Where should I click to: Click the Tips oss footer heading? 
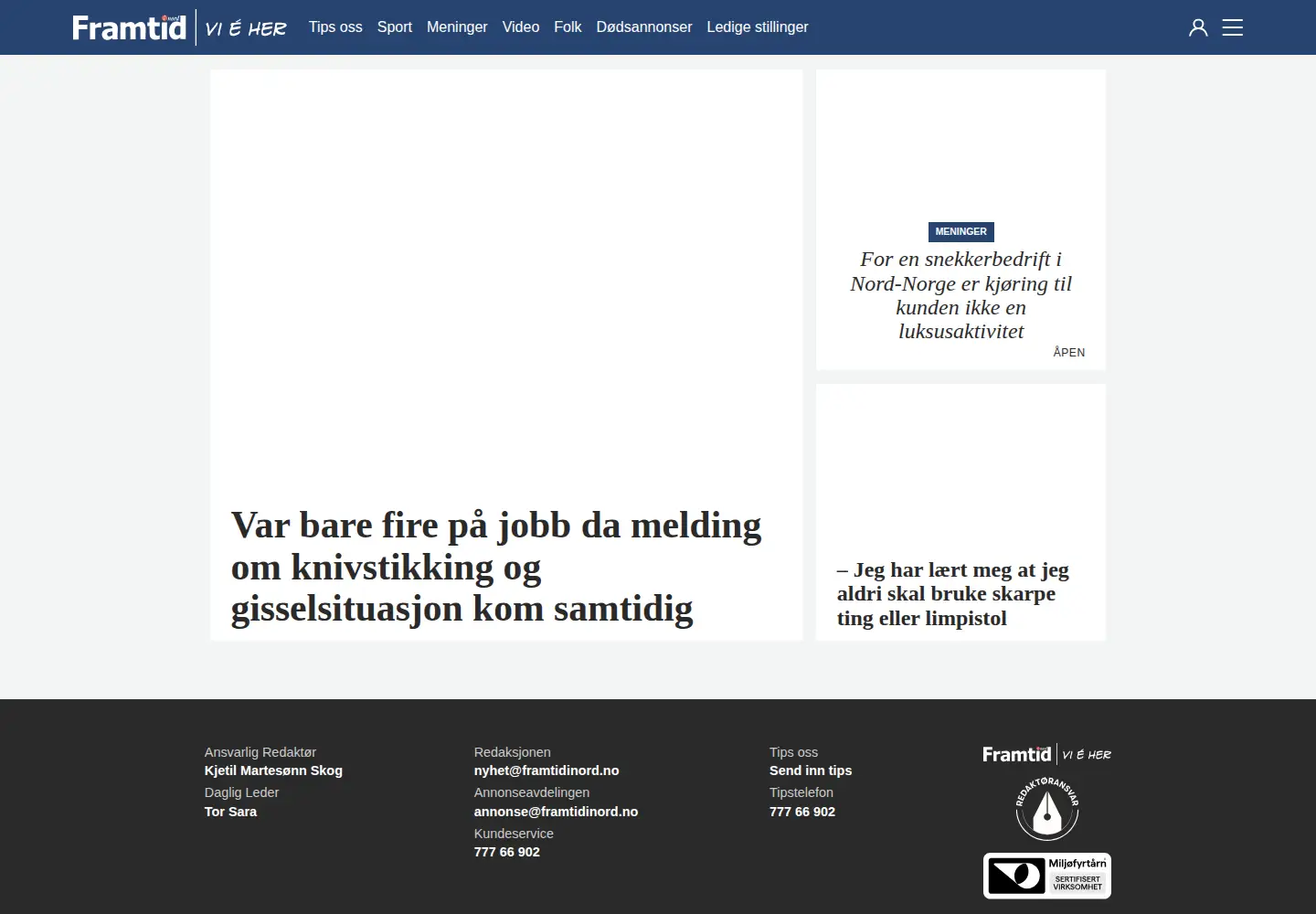point(793,752)
